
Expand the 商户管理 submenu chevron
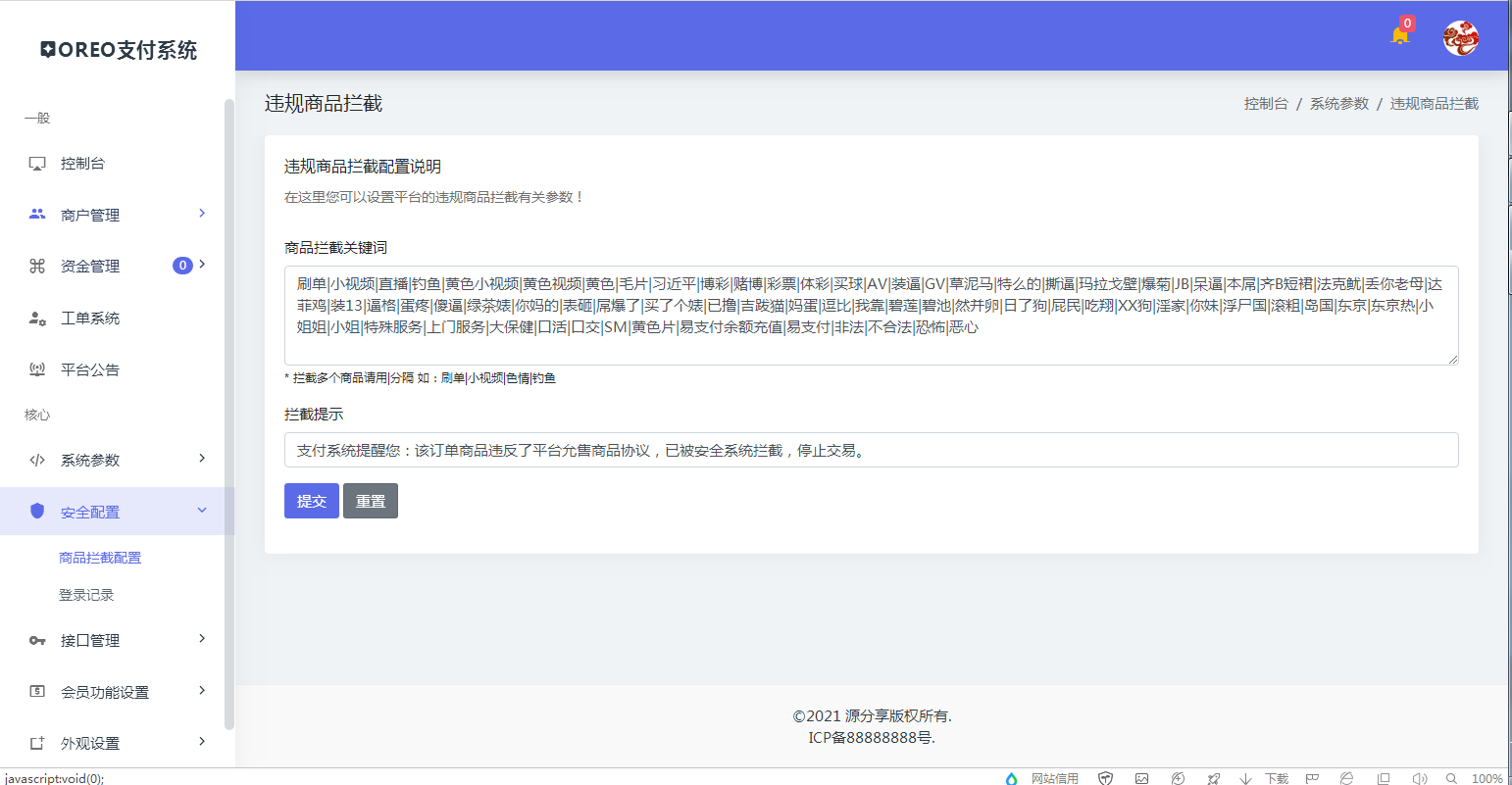pos(202,214)
